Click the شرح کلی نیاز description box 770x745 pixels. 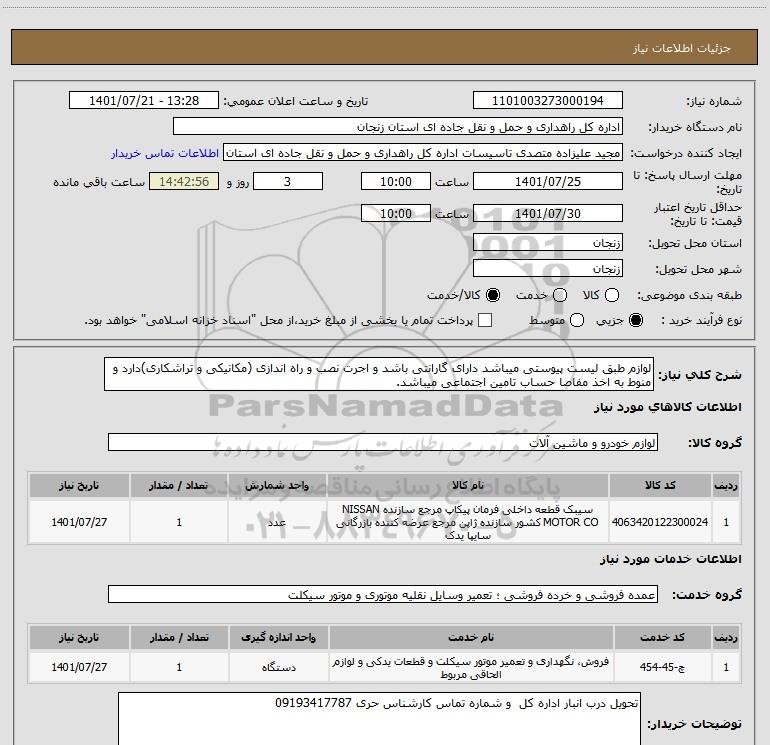click(x=379, y=374)
